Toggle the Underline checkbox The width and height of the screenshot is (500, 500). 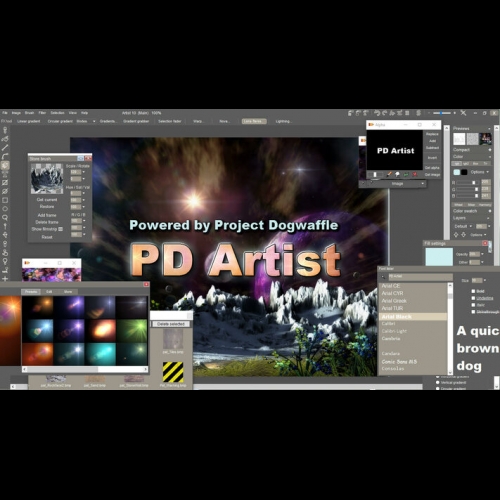[473, 298]
